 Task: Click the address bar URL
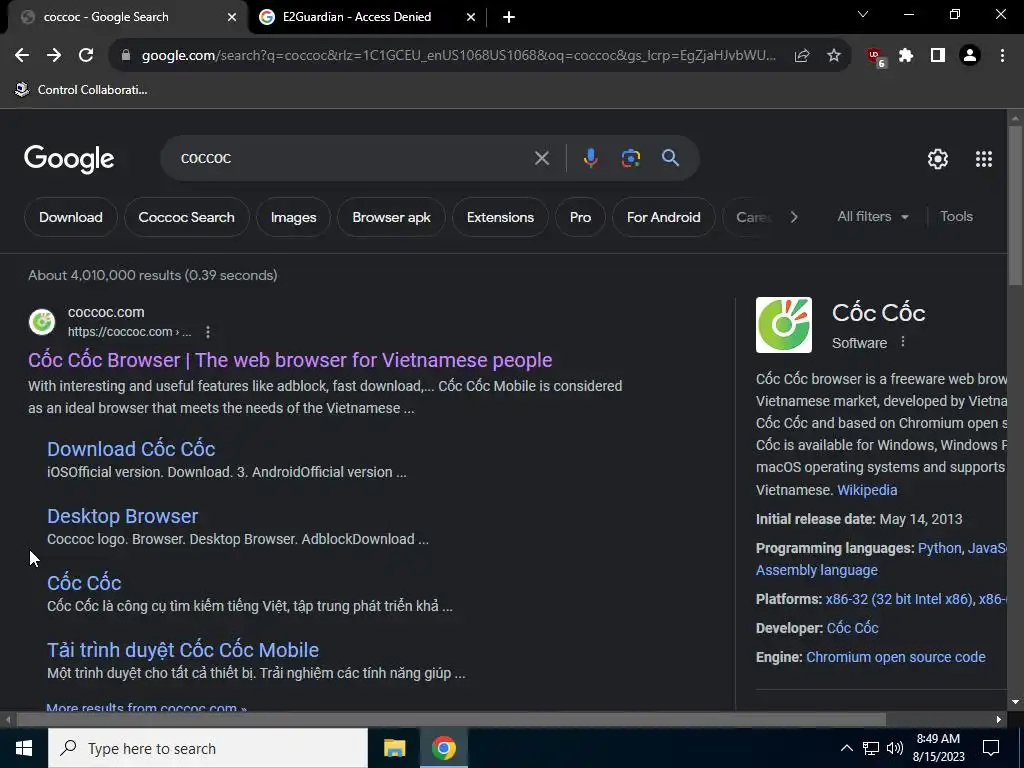point(458,56)
